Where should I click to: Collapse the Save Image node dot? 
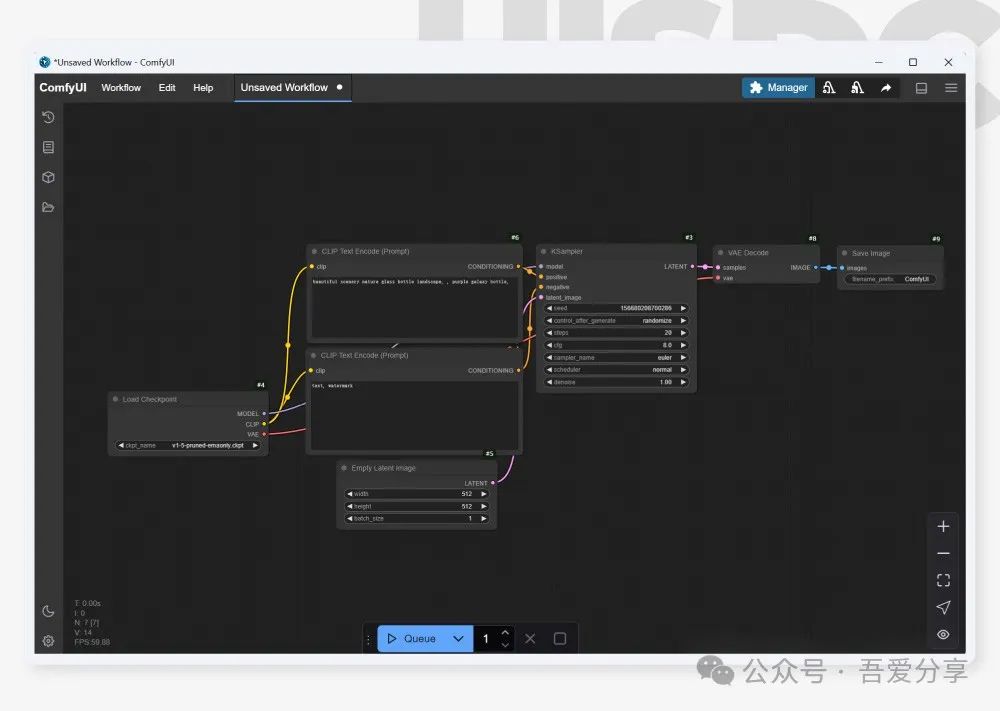(844, 253)
